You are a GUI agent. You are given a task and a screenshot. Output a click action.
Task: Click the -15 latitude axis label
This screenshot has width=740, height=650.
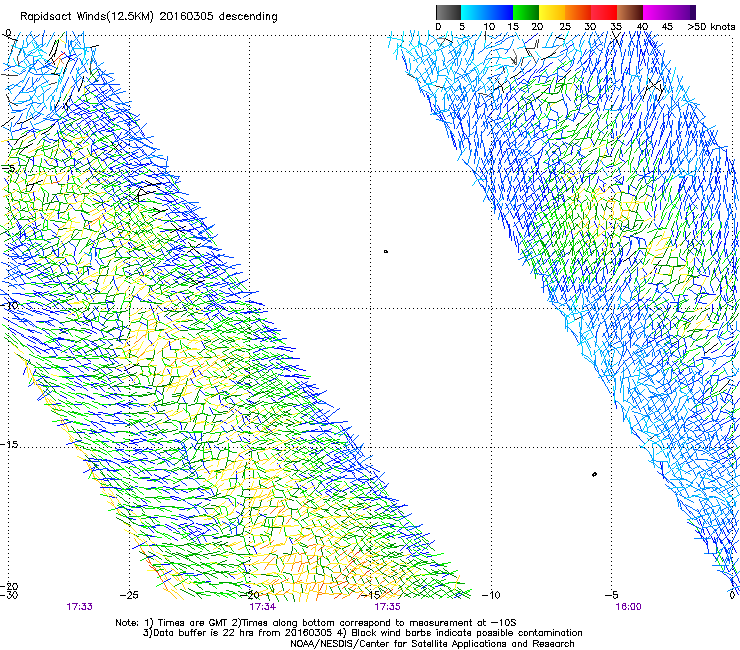tap(9, 445)
